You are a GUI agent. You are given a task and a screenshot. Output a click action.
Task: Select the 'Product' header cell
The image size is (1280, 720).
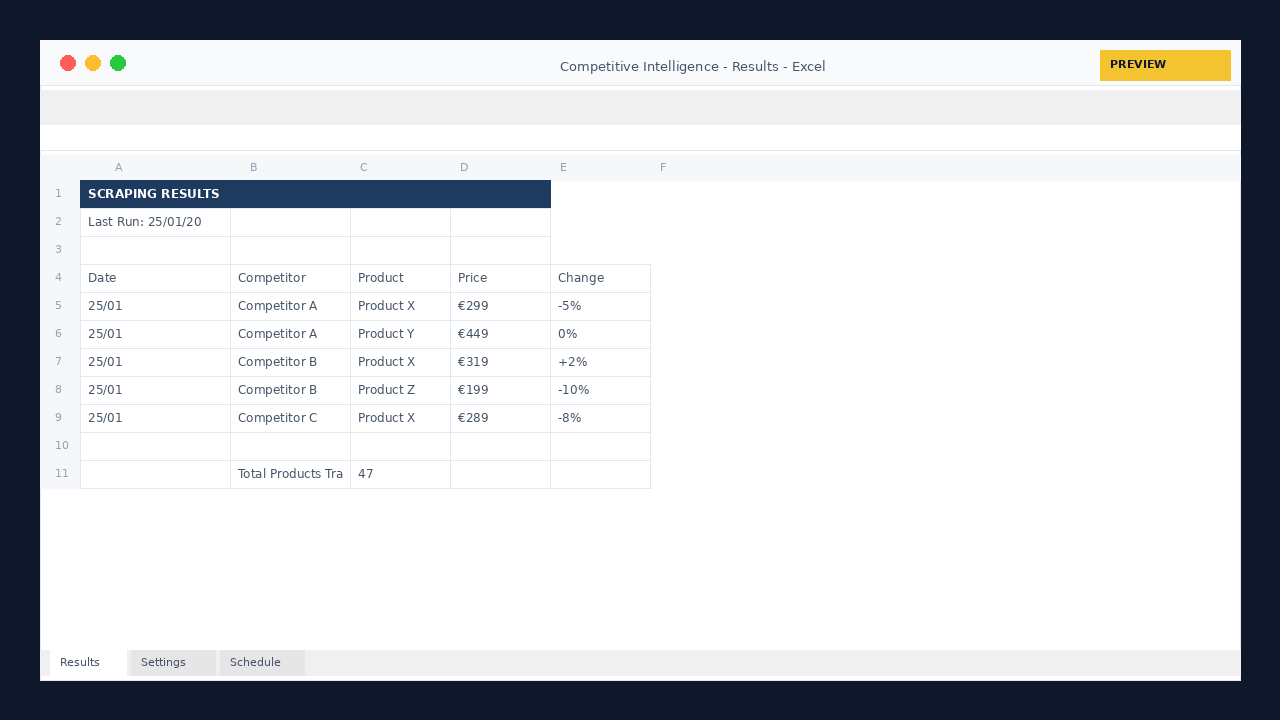click(400, 278)
